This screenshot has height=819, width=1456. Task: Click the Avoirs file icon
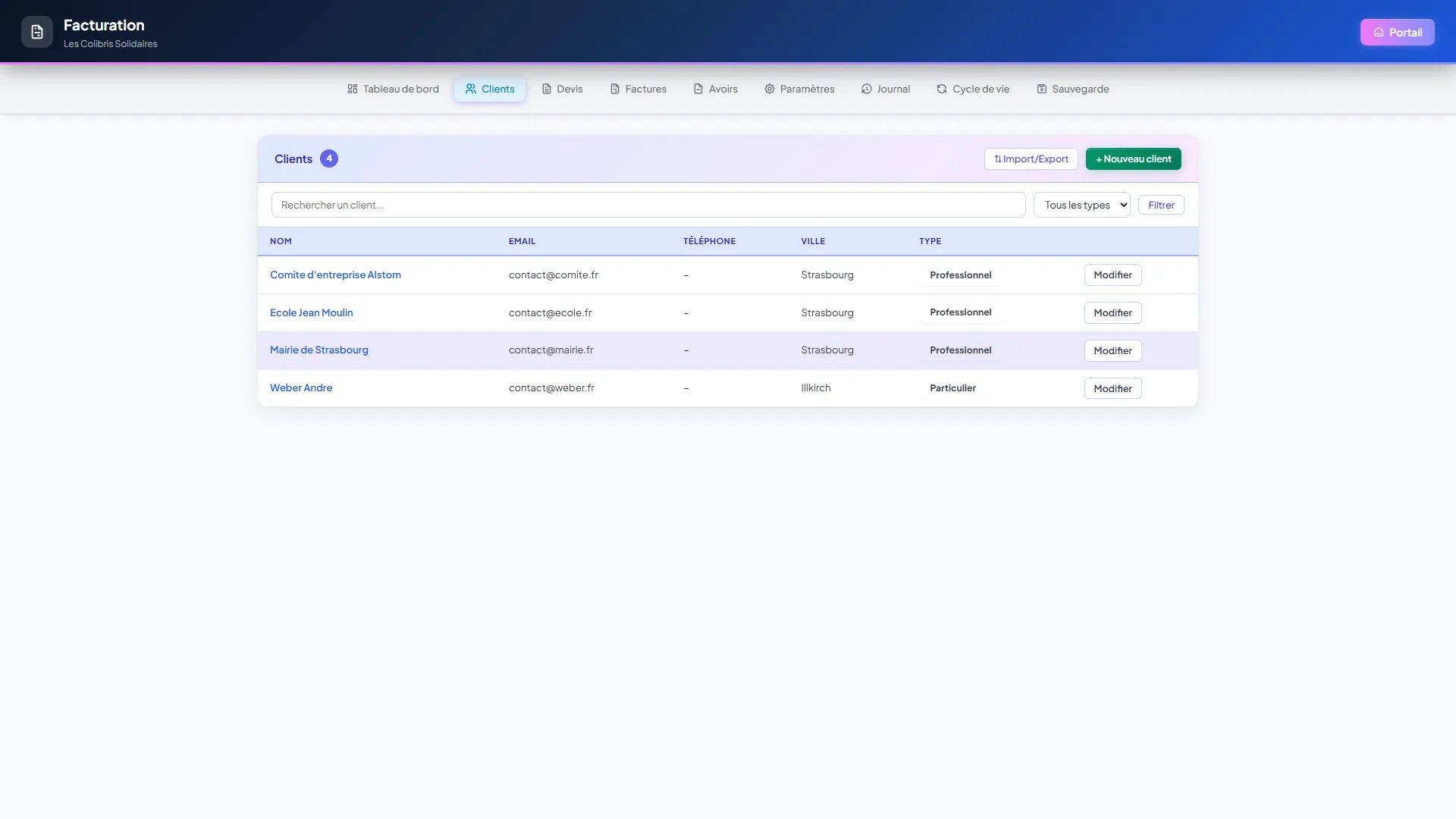[698, 89]
